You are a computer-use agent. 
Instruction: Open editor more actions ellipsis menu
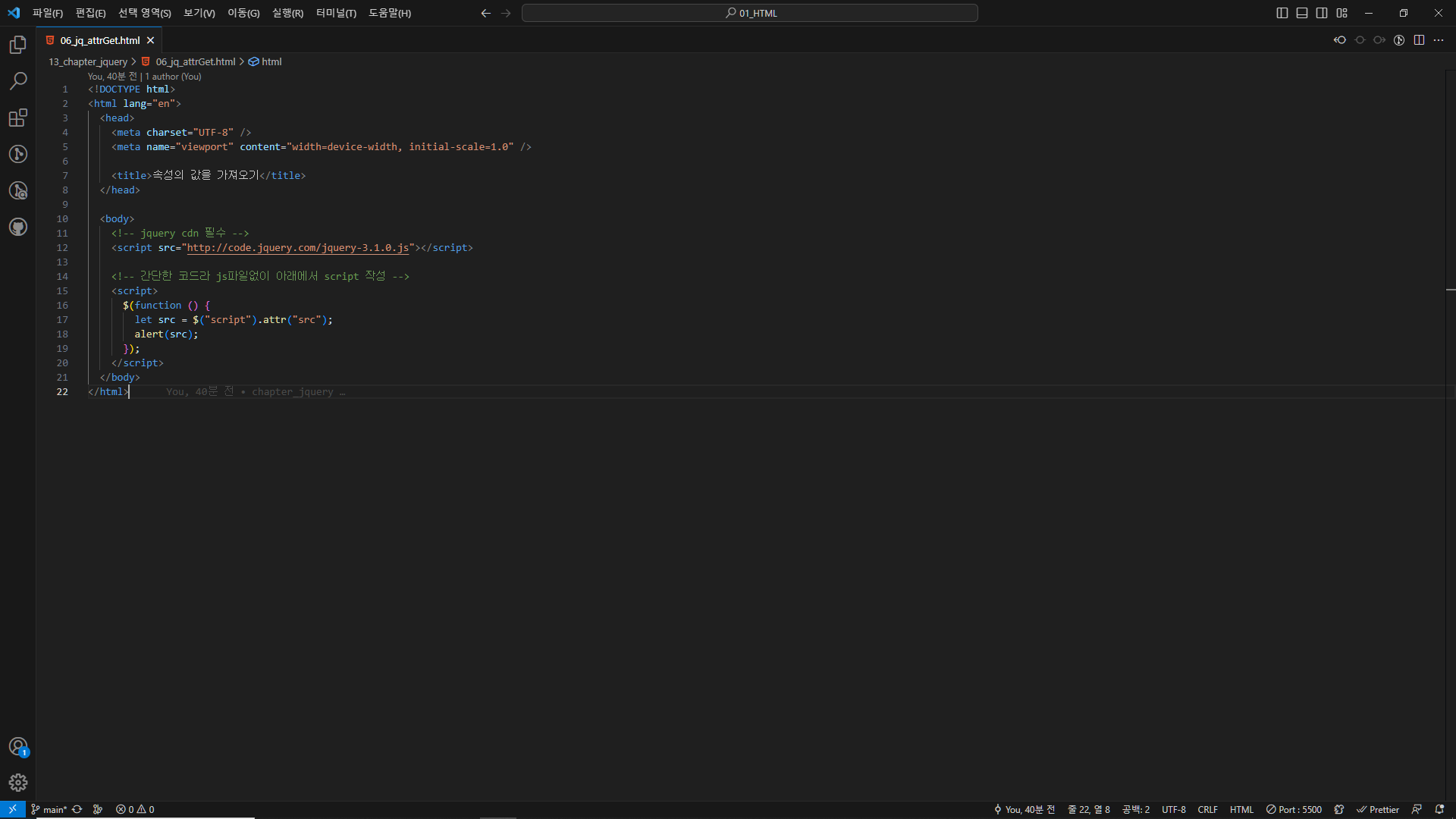coord(1439,40)
